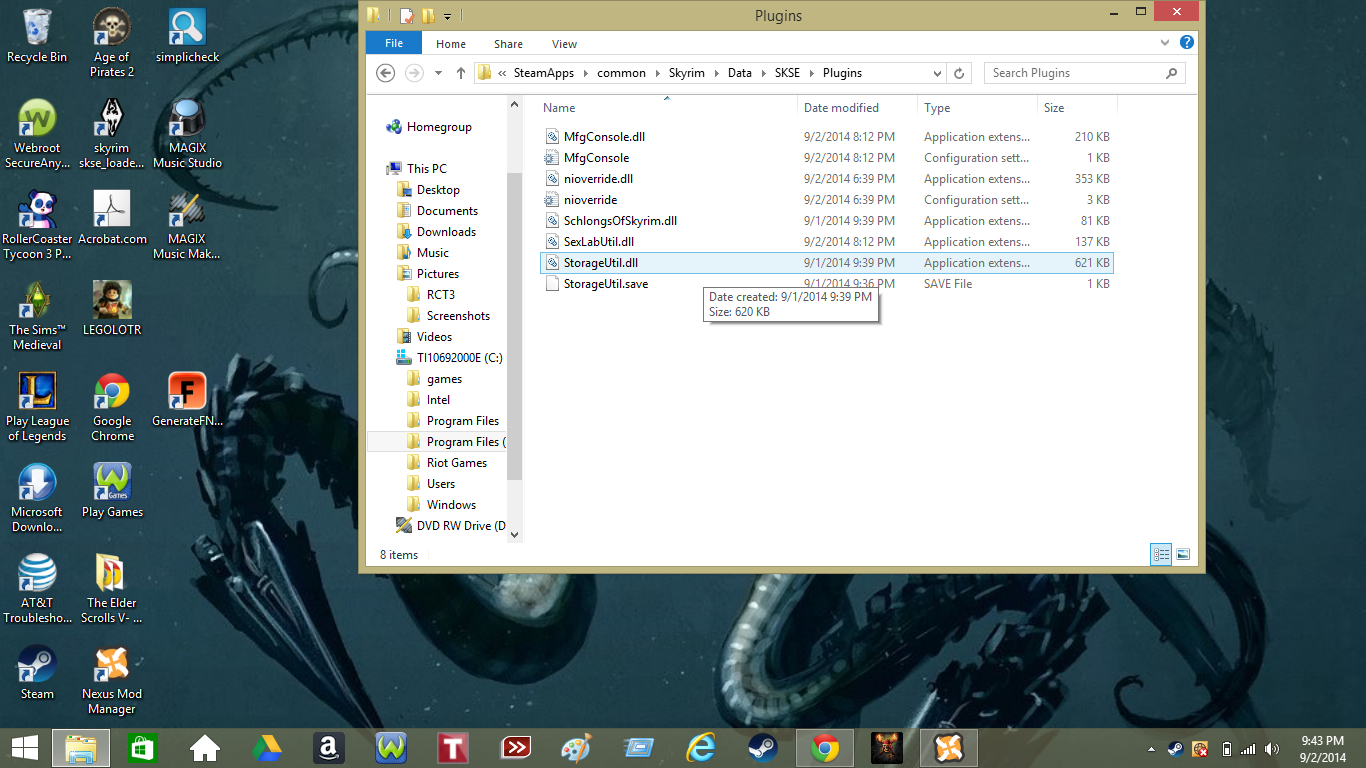The image size is (1366, 768).
Task: Select Homegroup in navigation pane
Action: coord(439,127)
